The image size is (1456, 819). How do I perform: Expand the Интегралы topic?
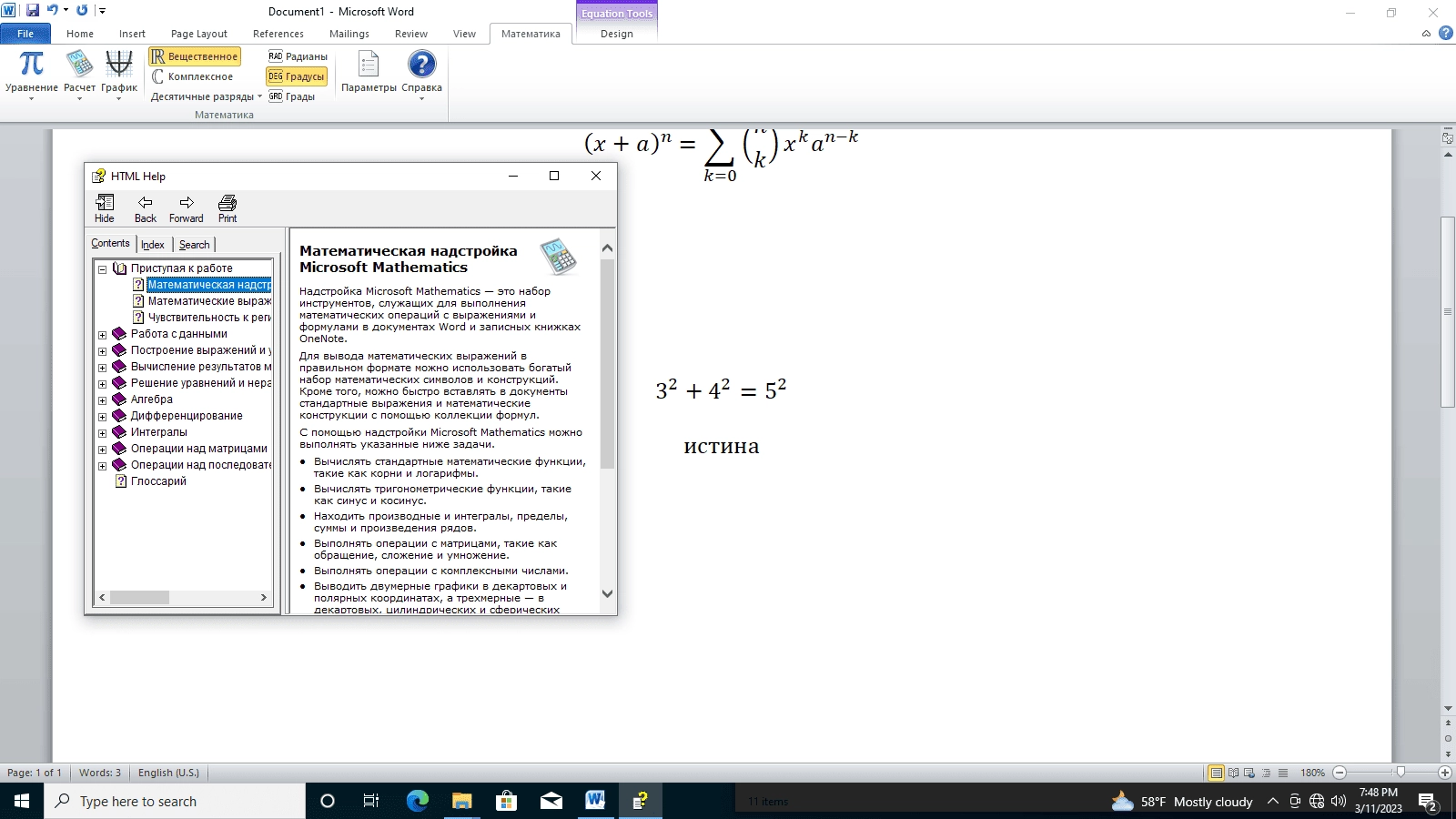tap(103, 433)
